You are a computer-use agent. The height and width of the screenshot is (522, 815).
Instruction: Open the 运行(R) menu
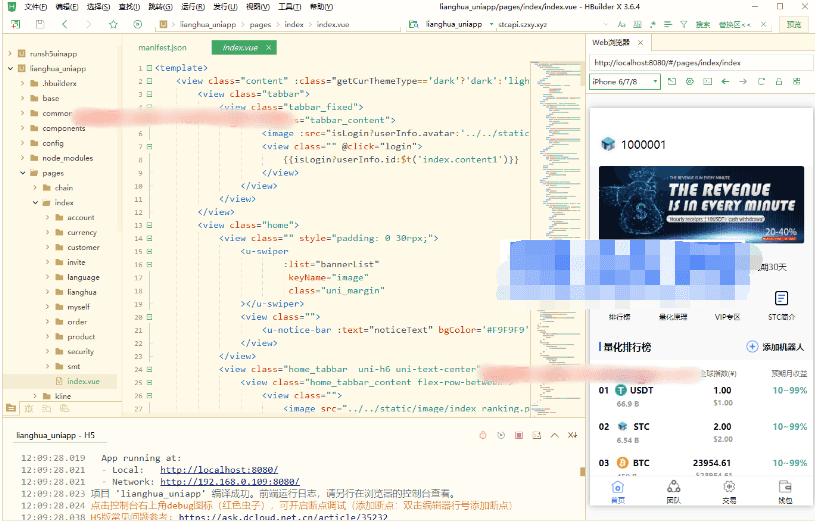click(193, 7)
